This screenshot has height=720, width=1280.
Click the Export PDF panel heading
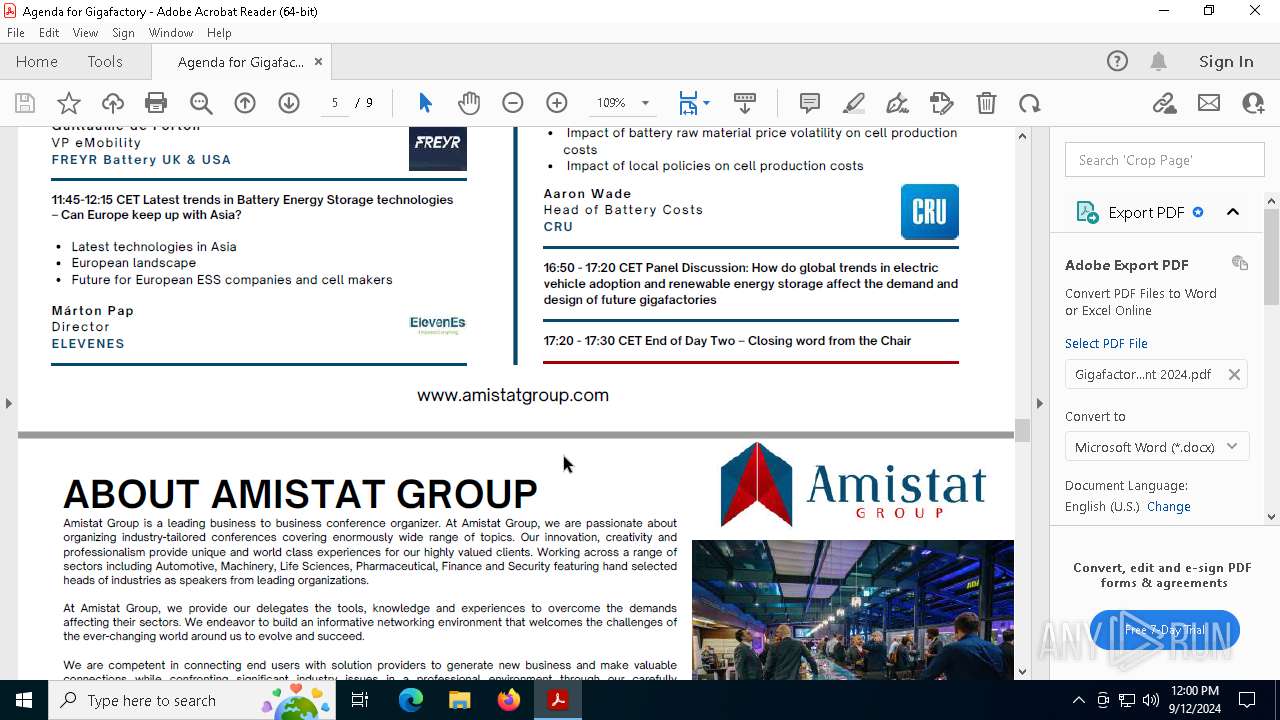[x=1146, y=212]
